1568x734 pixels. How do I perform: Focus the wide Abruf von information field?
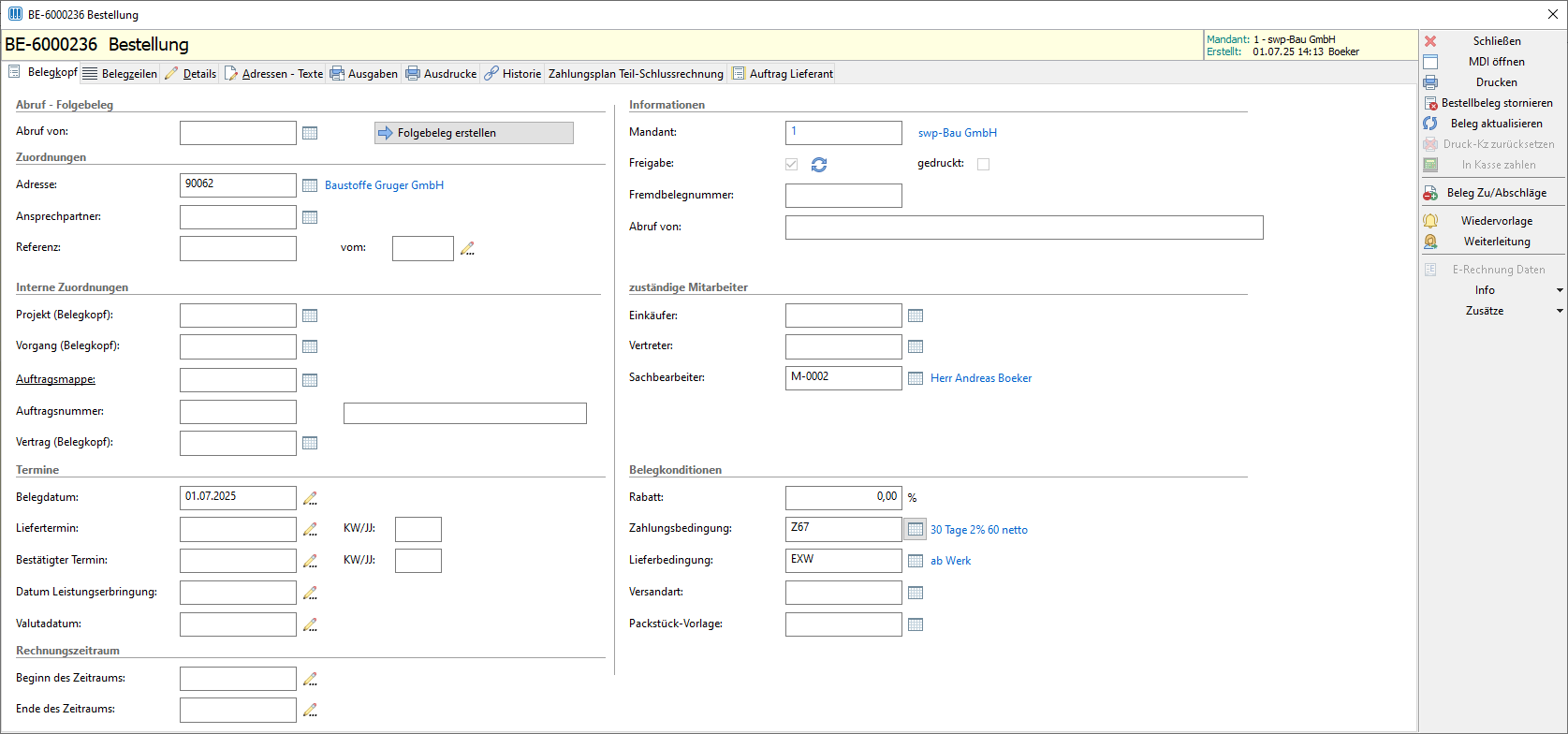pos(1024,228)
